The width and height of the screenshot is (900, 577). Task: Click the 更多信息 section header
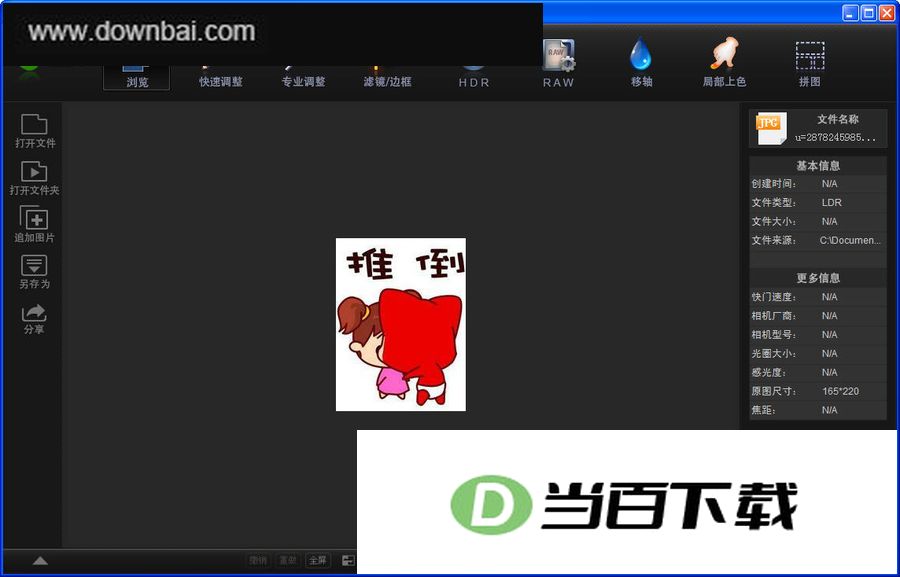818,278
